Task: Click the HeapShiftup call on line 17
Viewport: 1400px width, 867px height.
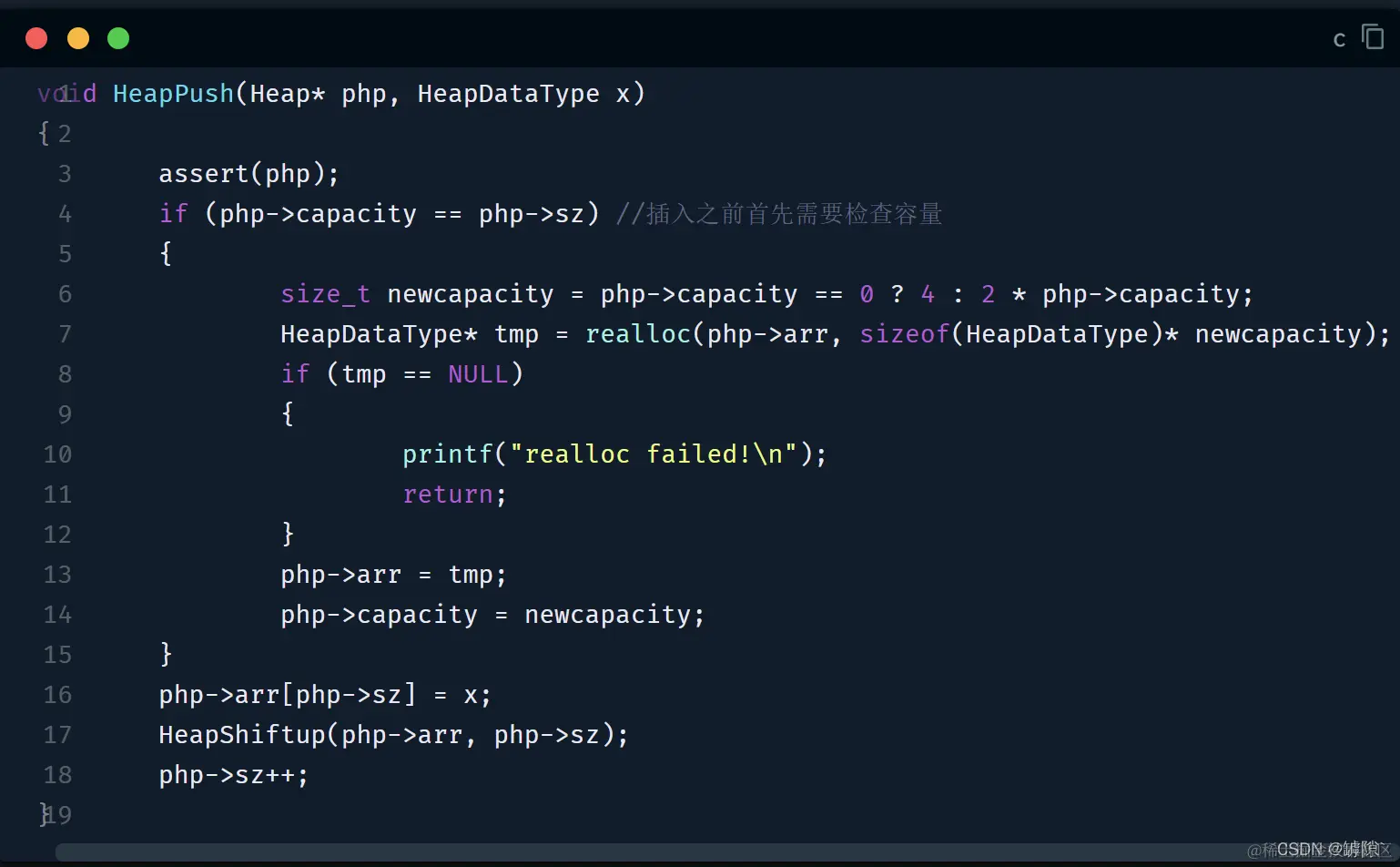Action: point(393,735)
